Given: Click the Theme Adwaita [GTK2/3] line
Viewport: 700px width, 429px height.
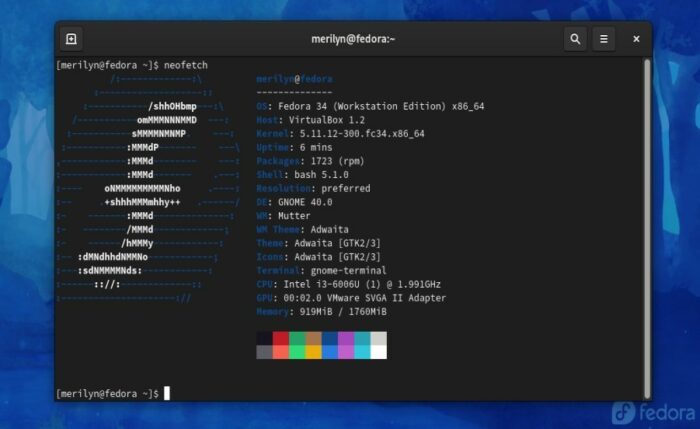Looking at the screenshot, I should pyautogui.click(x=318, y=243).
